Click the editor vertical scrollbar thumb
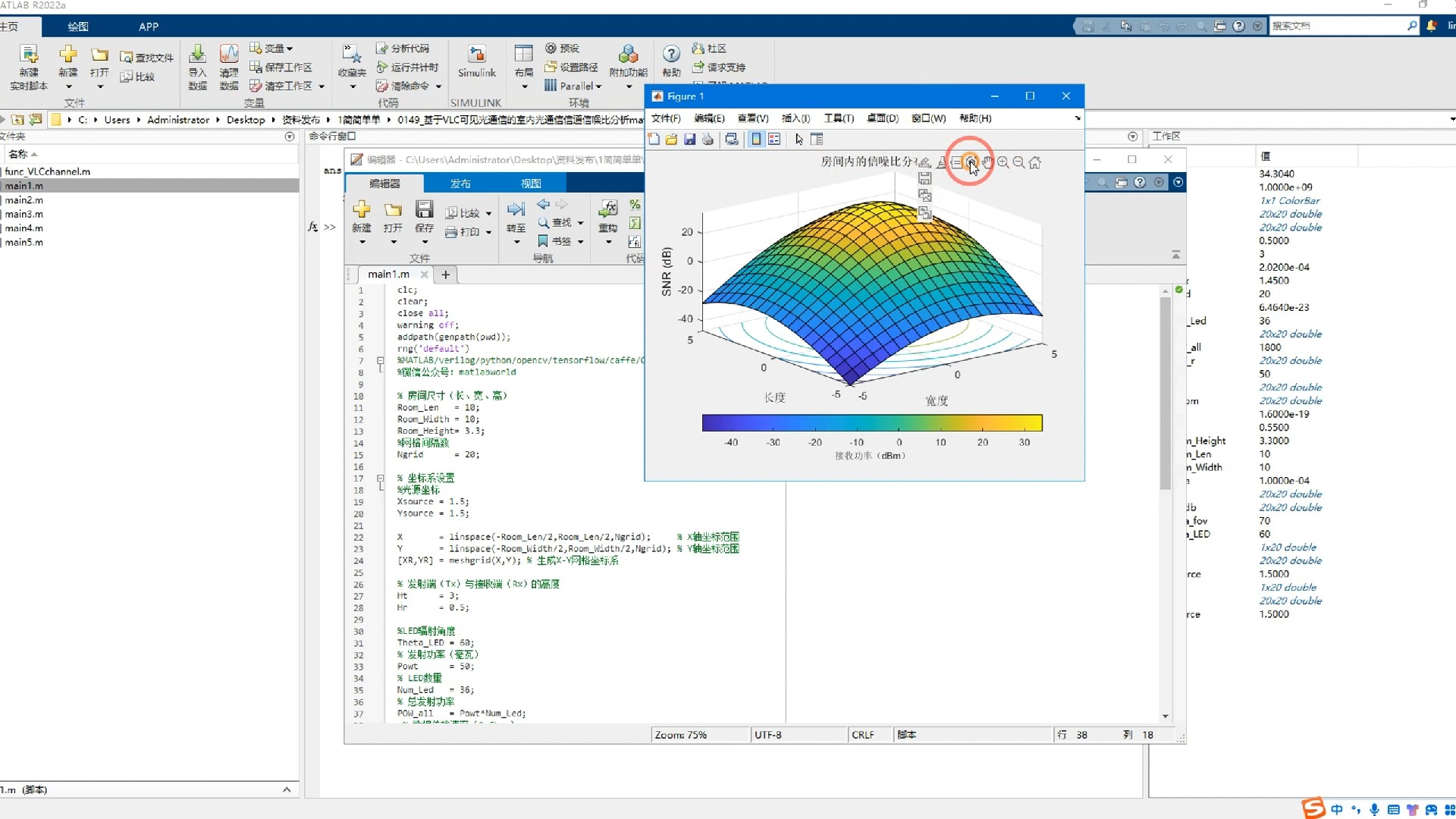 1166,394
